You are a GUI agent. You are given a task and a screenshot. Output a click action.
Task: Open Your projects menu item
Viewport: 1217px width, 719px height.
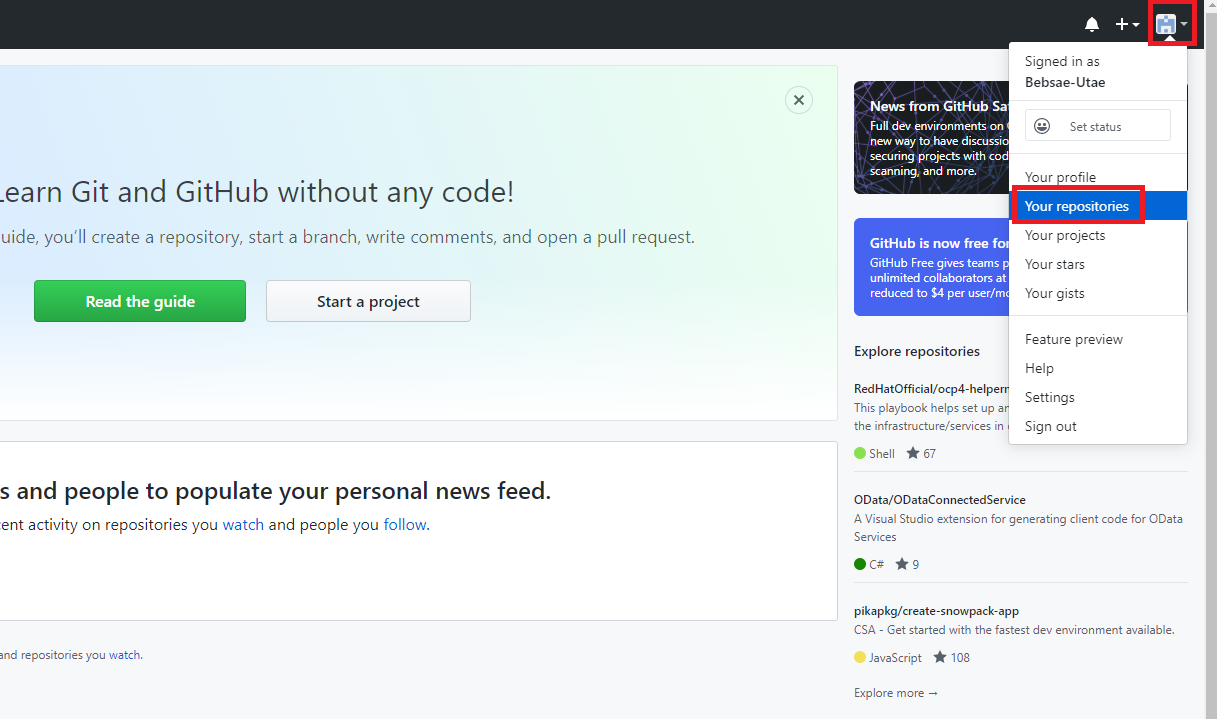(x=1098, y=235)
